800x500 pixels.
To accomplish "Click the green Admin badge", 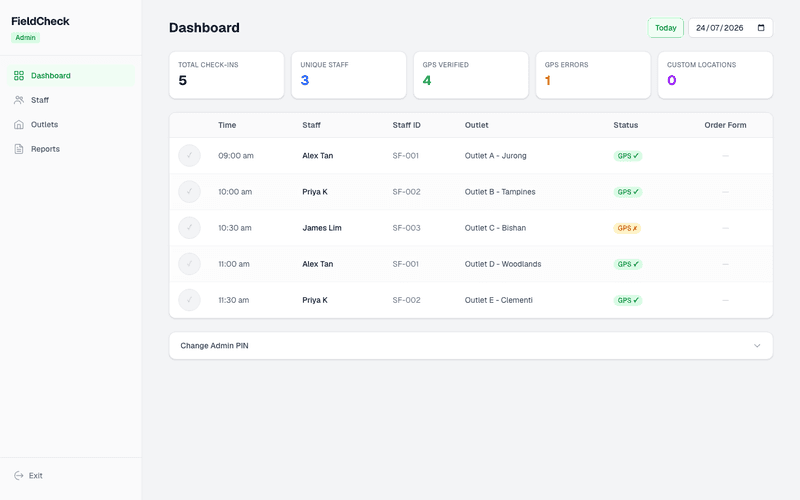I will [x=26, y=38].
